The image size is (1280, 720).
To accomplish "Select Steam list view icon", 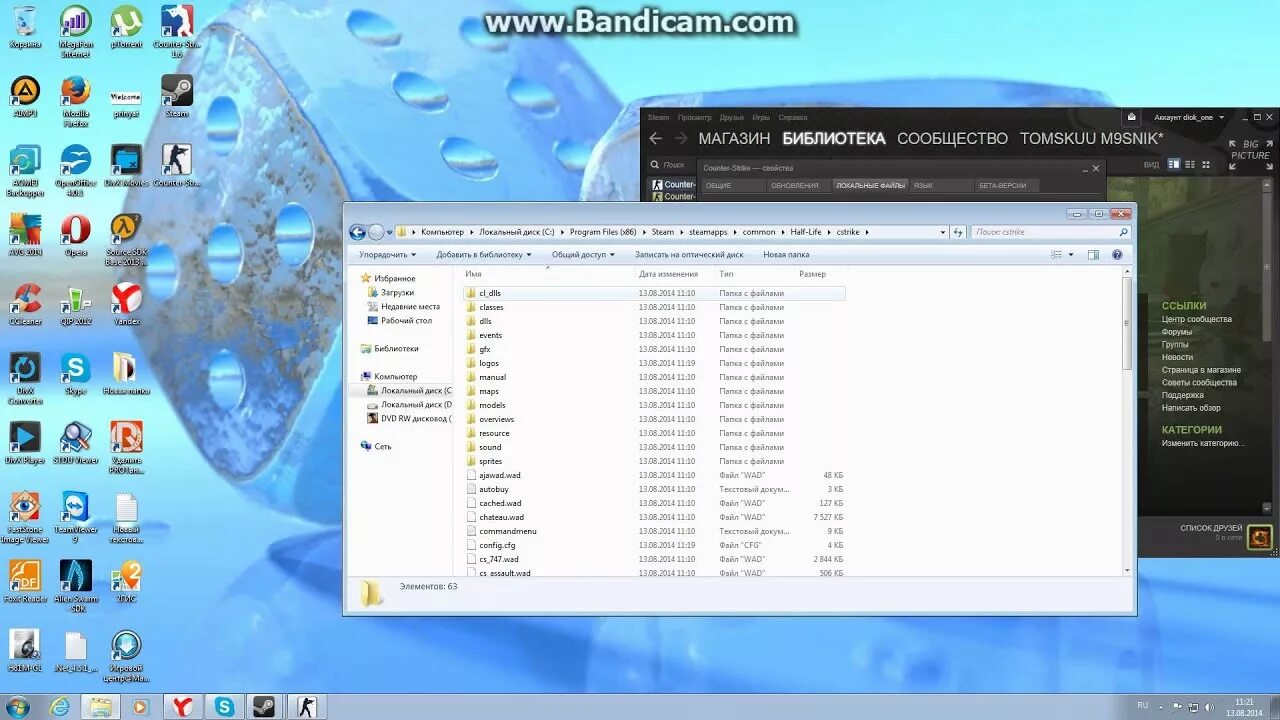I will click(x=1190, y=164).
